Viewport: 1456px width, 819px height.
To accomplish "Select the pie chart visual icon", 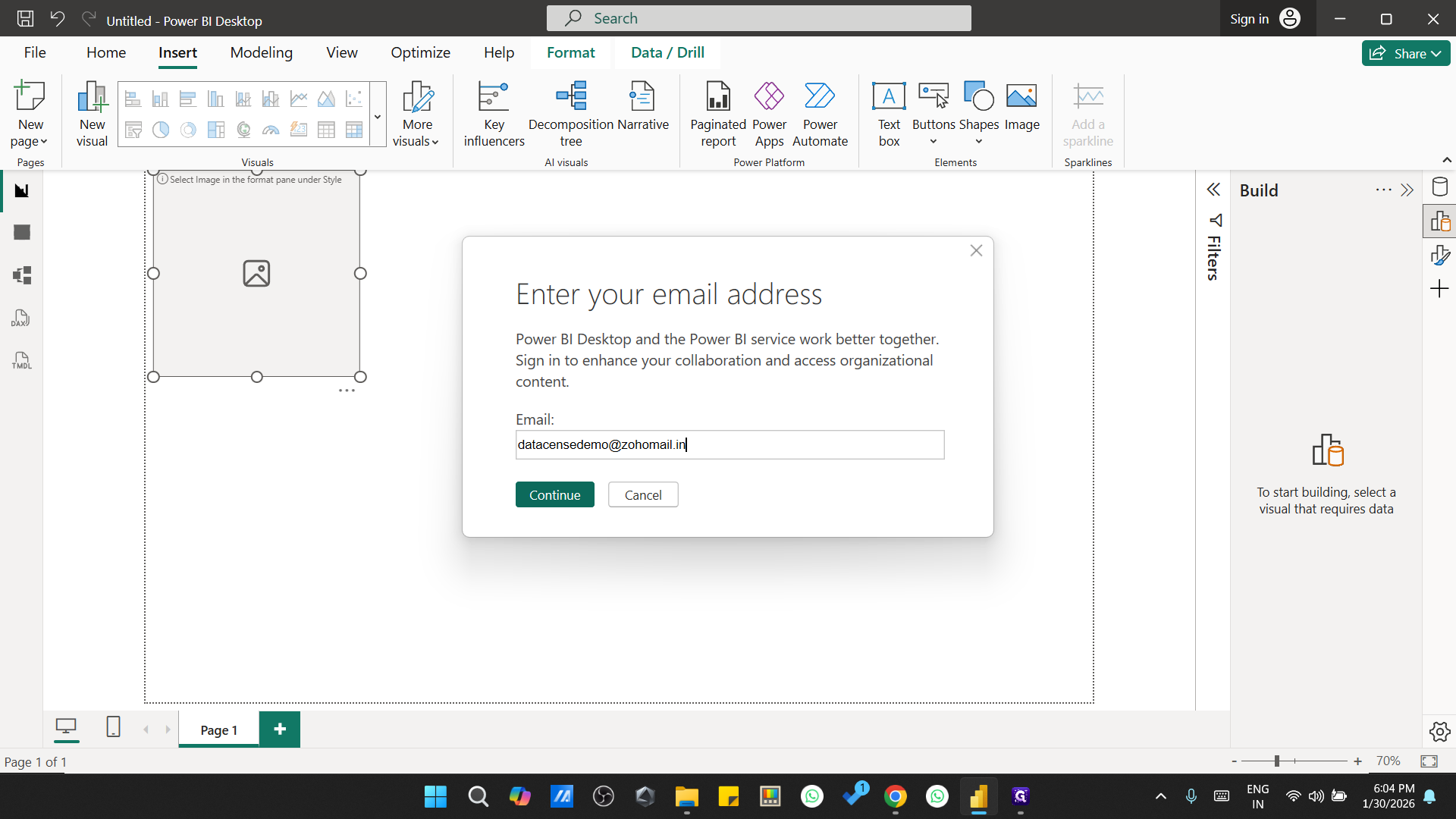I will [160, 130].
